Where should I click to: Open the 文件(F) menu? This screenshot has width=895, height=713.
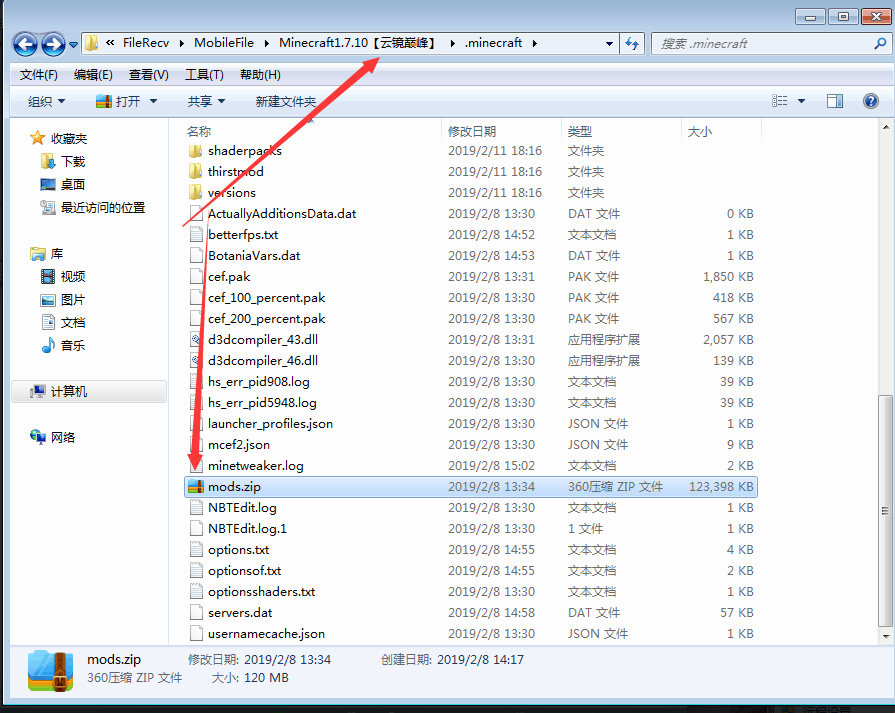39,75
